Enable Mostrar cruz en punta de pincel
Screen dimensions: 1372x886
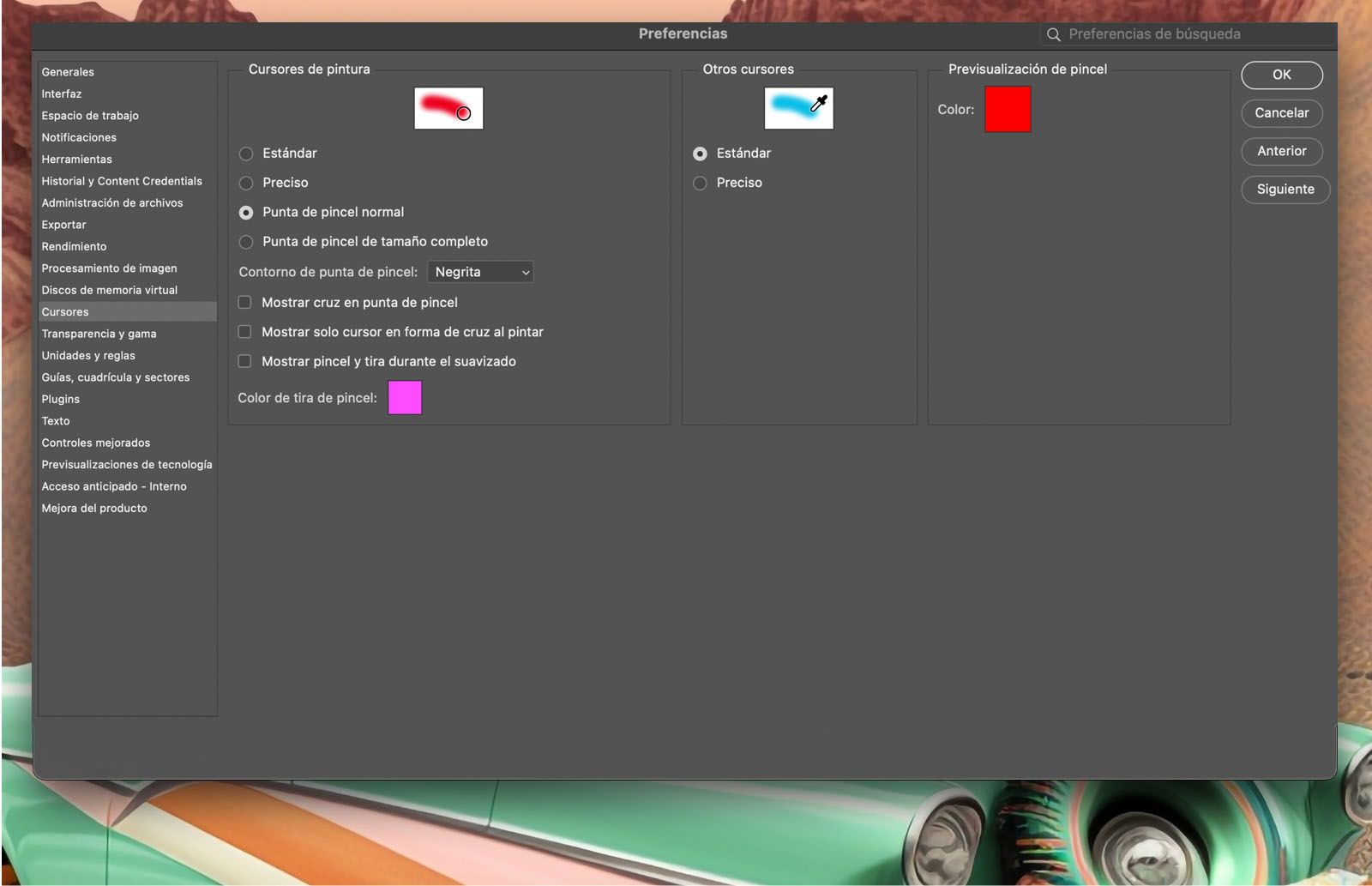pos(244,302)
